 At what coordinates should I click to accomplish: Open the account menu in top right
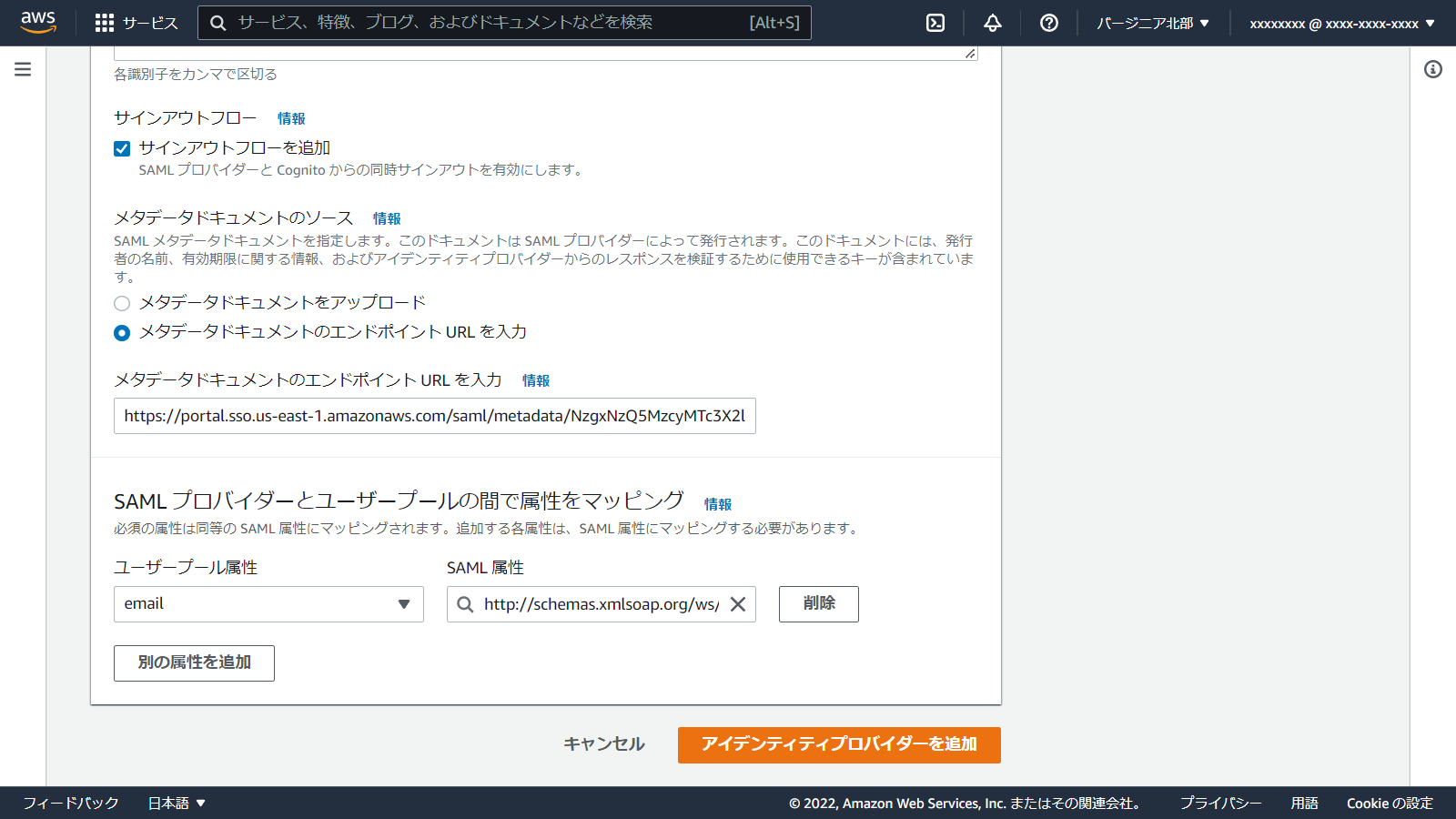click(1340, 23)
